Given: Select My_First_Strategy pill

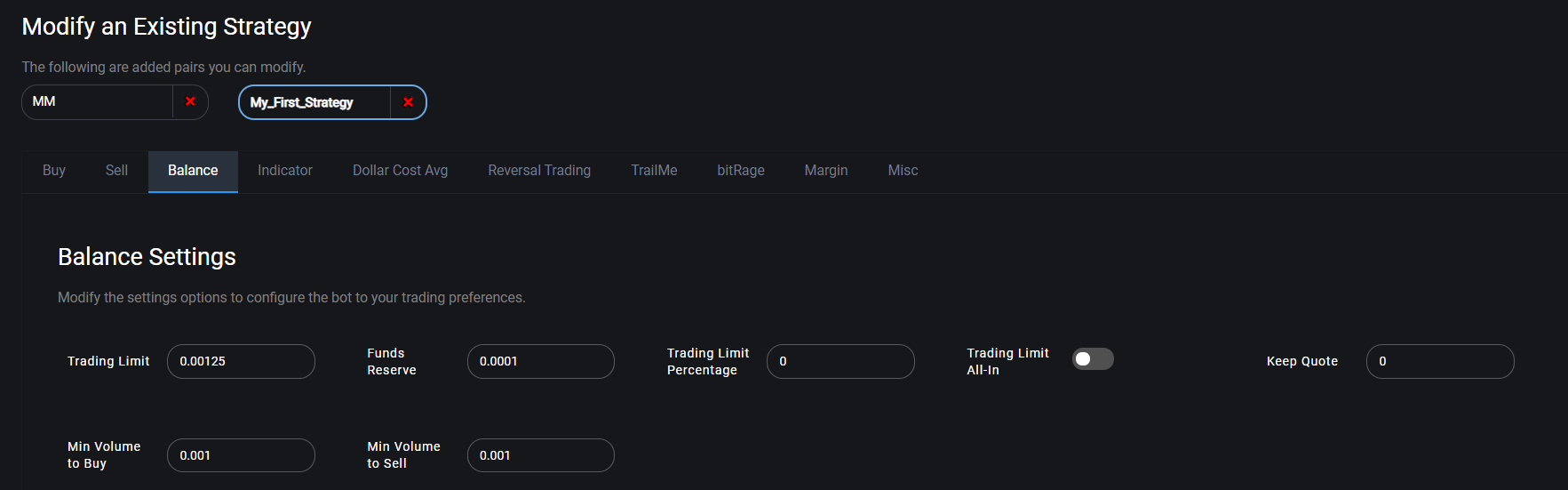Looking at the screenshot, I should point(314,102).
